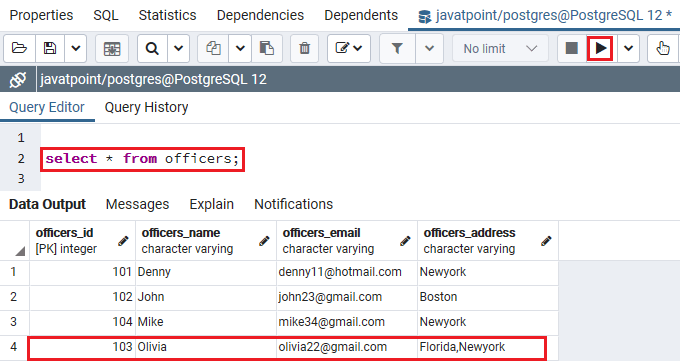
Task: Open file with the folder icon
Action: (19, 48)
